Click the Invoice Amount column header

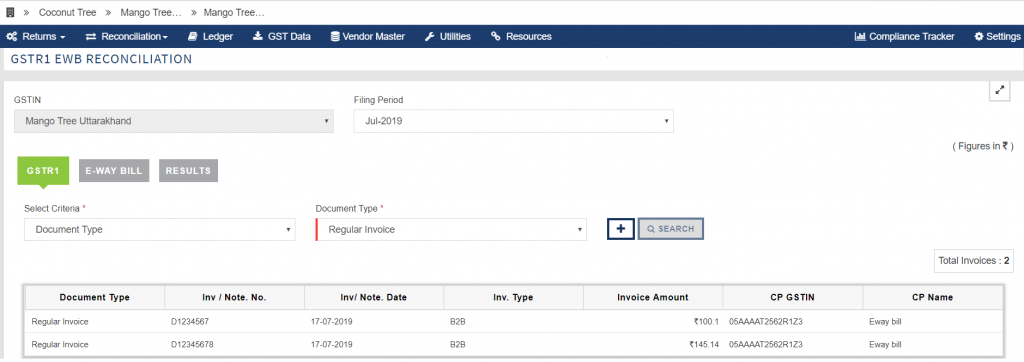[653, 297]
